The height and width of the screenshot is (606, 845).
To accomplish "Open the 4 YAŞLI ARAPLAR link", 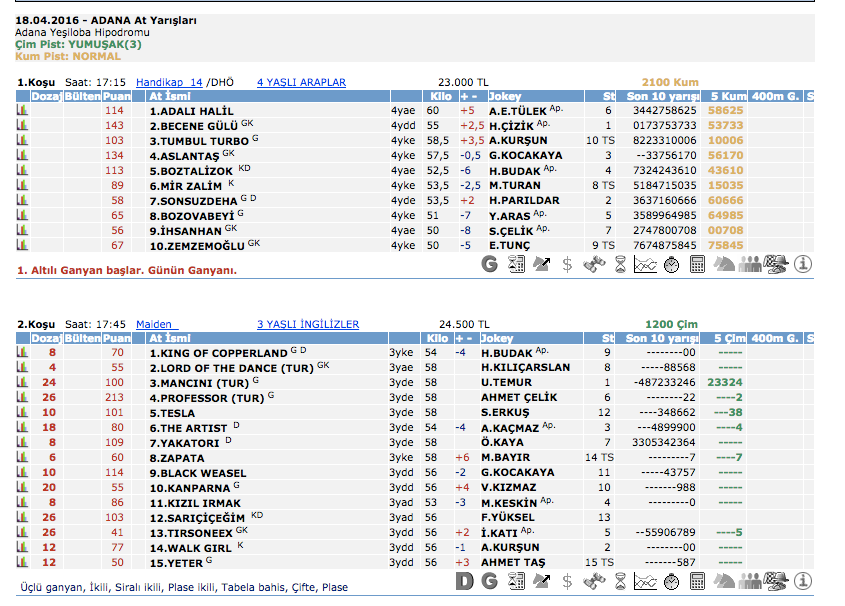I will [301, 82].
